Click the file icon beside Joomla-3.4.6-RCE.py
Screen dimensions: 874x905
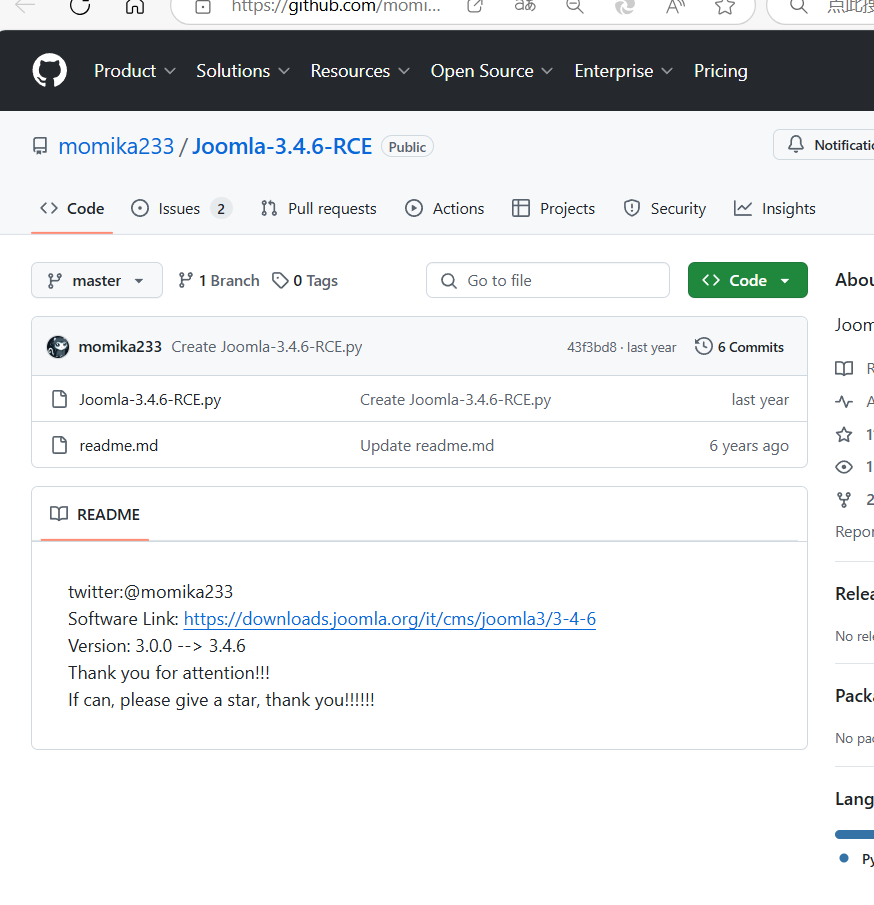click(x=59, y=399)
